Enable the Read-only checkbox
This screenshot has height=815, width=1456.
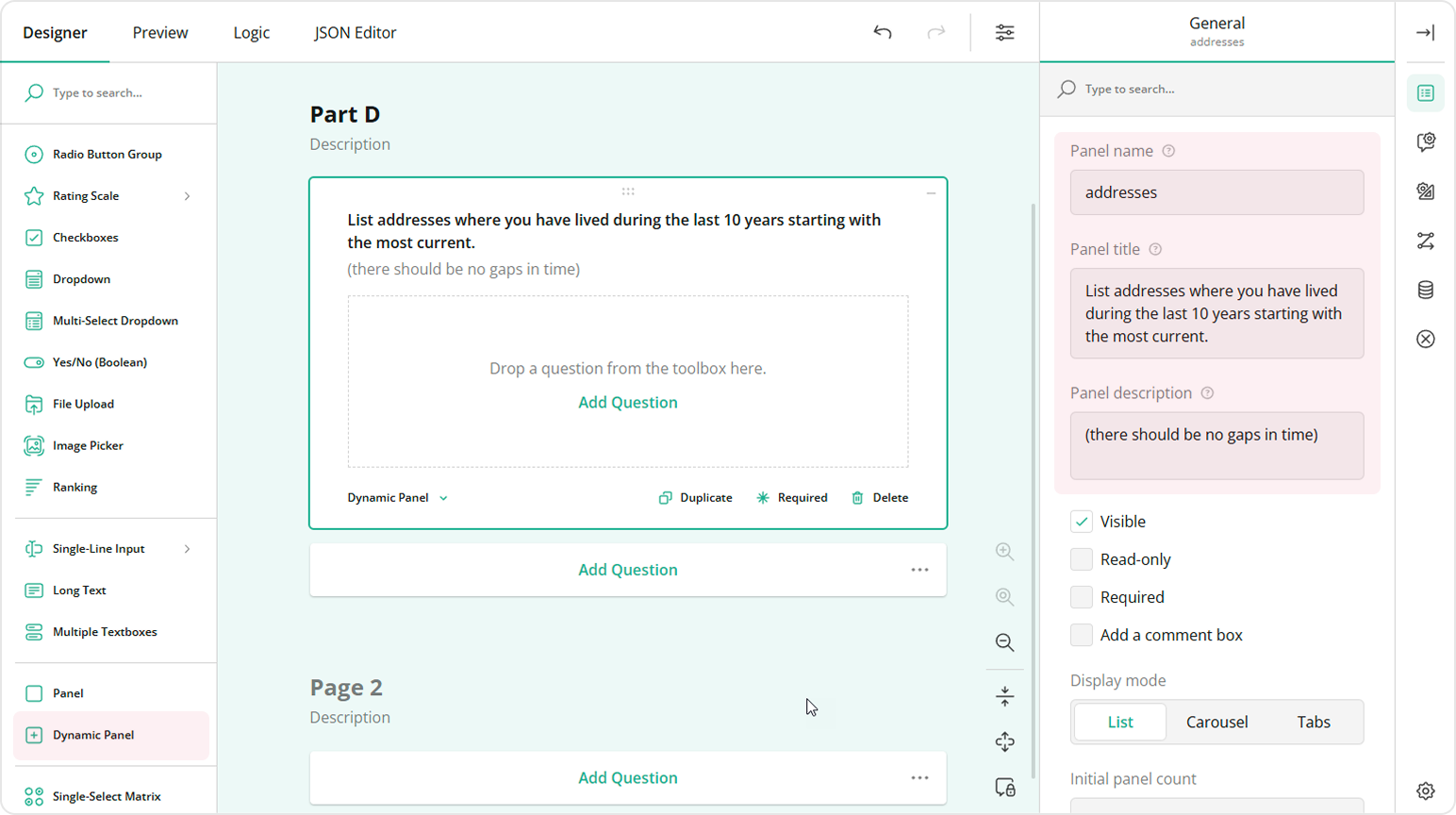pos(1081,558)
